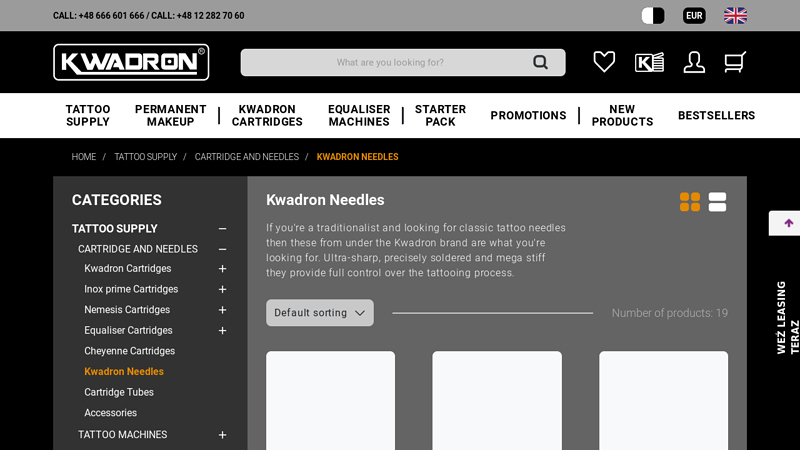
Task: Click the KWADRON NEEDLES breadcrumb
Action: (x=357, y=157)
